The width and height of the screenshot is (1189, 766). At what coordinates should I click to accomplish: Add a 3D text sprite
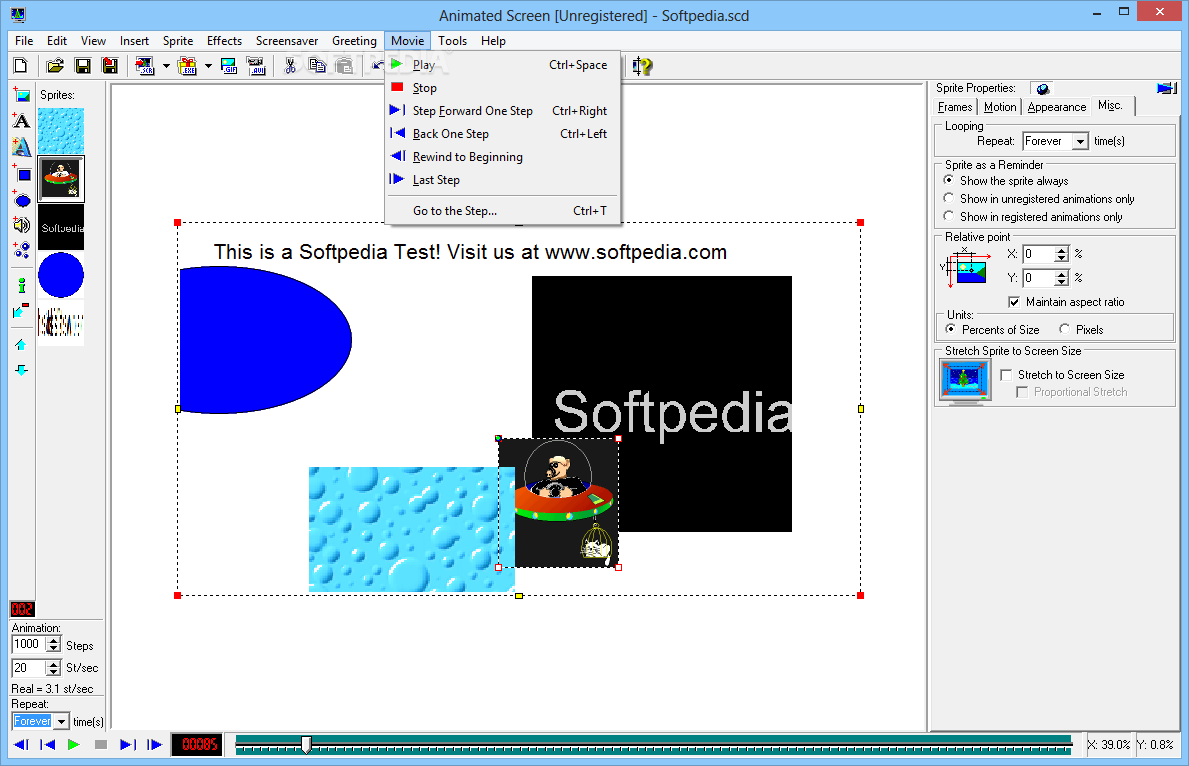(21, 146)
